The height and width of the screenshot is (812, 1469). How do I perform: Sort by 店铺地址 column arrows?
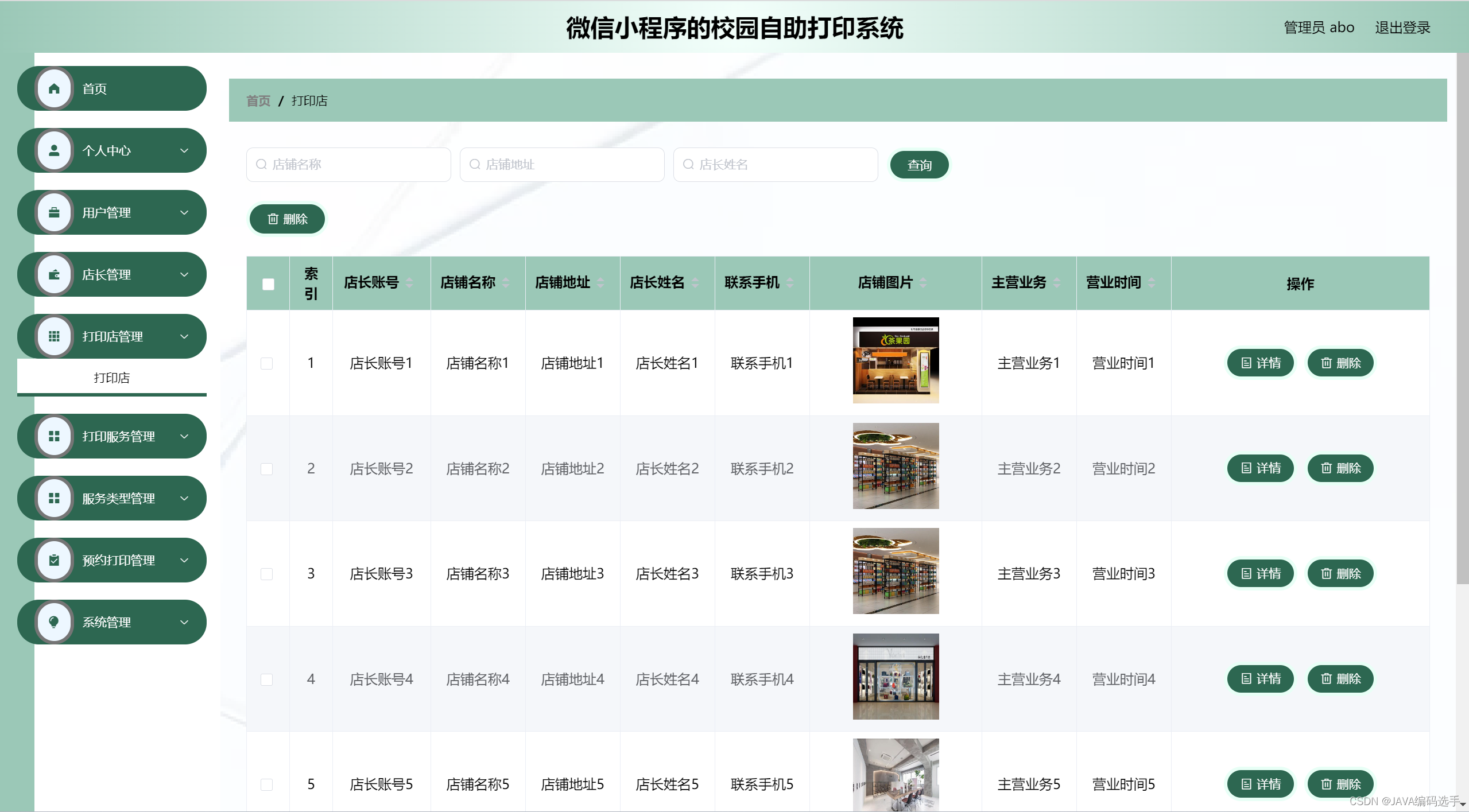click(600, 283)
